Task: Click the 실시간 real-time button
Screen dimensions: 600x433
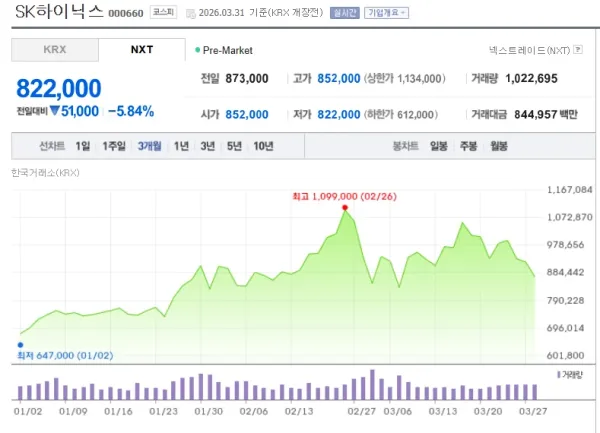Action: click(x=345, y=13)
